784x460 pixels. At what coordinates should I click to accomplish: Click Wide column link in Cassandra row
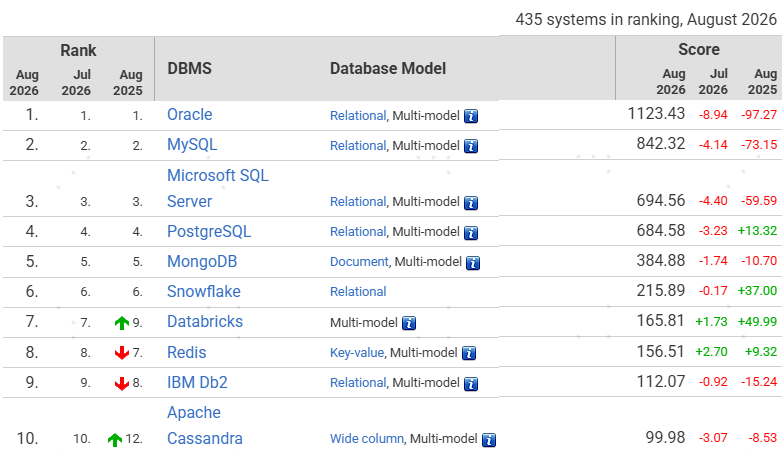[x=366, y=438]
